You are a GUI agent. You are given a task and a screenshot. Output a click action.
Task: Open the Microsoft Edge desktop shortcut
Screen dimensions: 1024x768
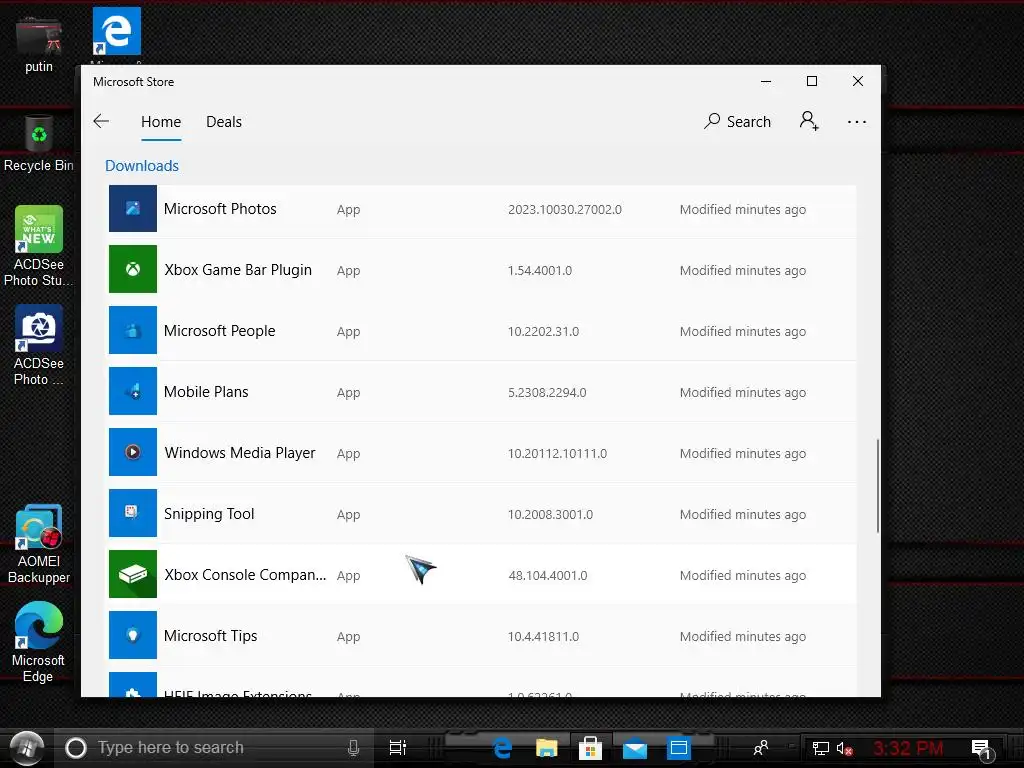click(39, 642)
